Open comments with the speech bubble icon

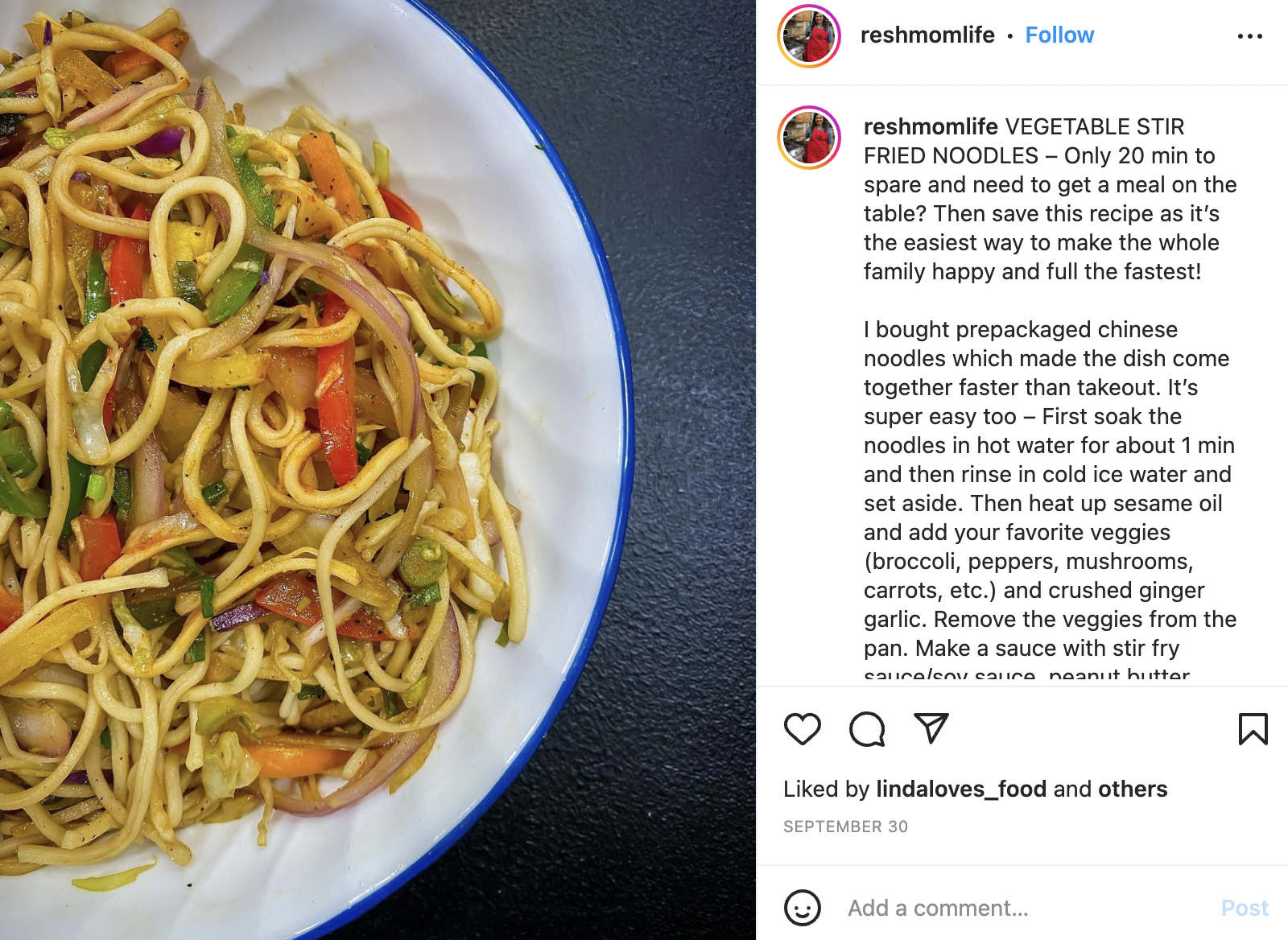coord(867,729)
